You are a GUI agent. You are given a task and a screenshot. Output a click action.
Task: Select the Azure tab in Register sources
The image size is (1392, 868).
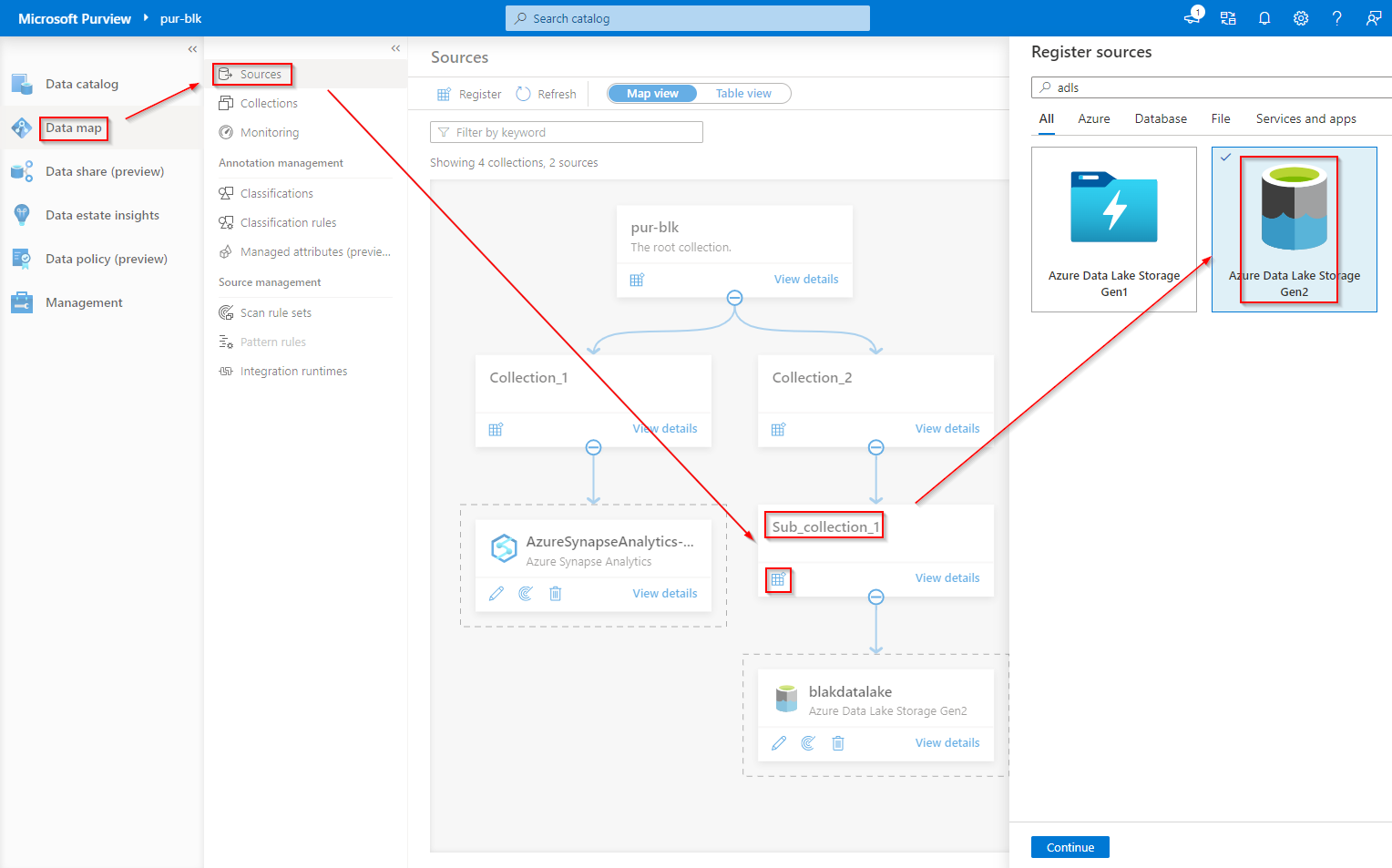click(x=1094, y=119)
